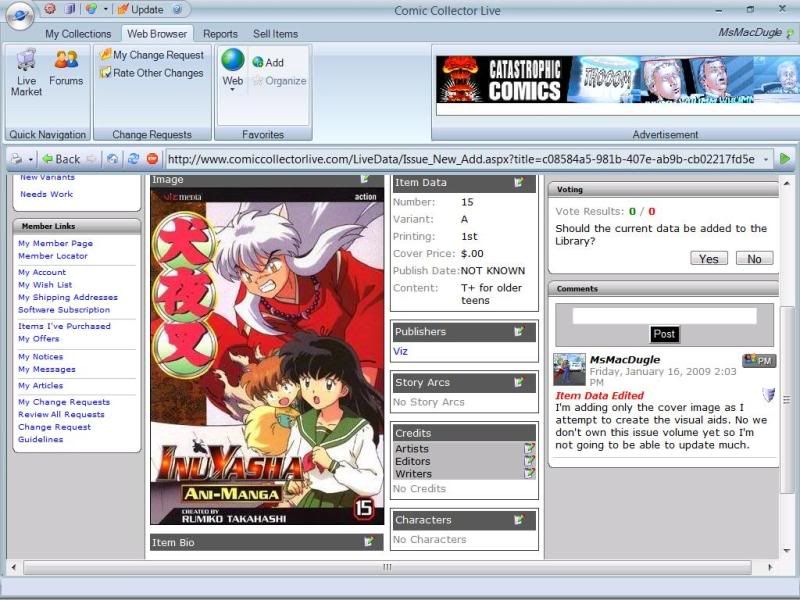Open Review All Requests link
Screen dimensions: 800x600
pos(61,414)
